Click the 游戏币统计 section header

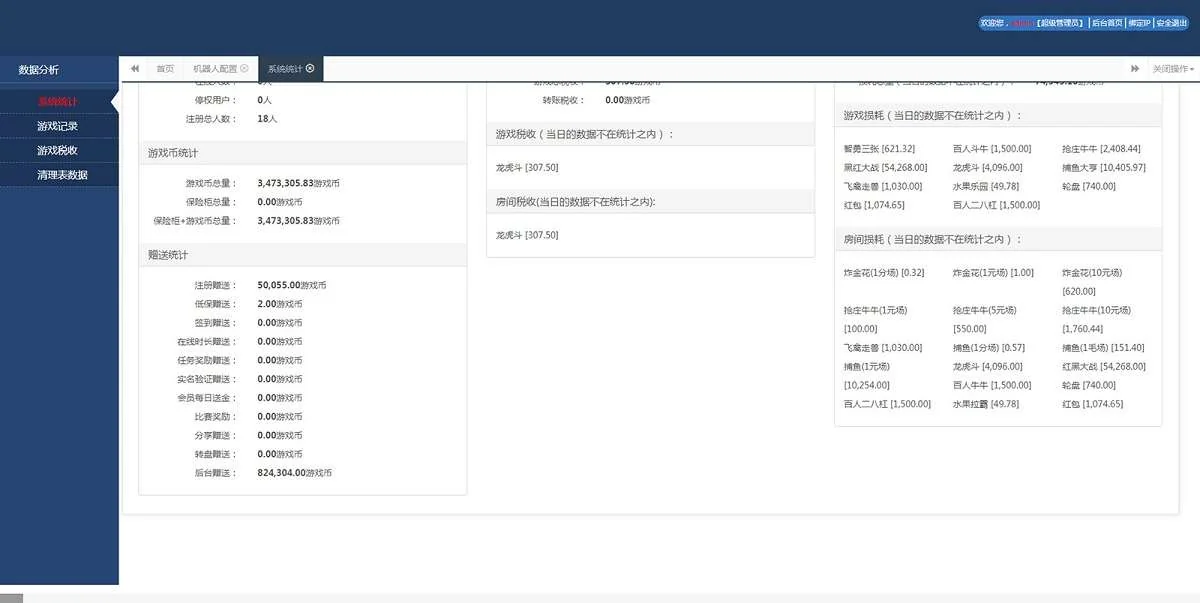173,153
